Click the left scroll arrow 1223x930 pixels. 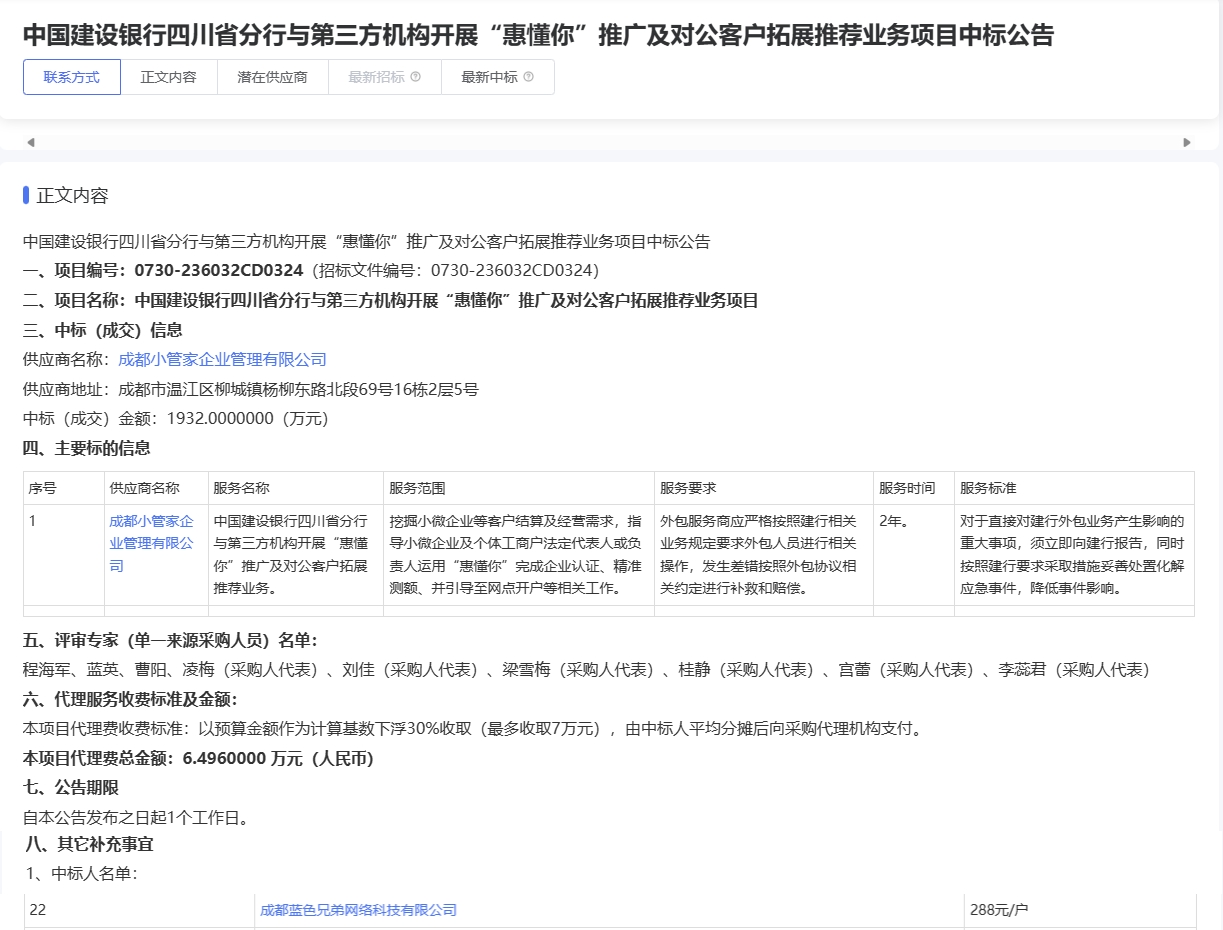pos(31,142)
